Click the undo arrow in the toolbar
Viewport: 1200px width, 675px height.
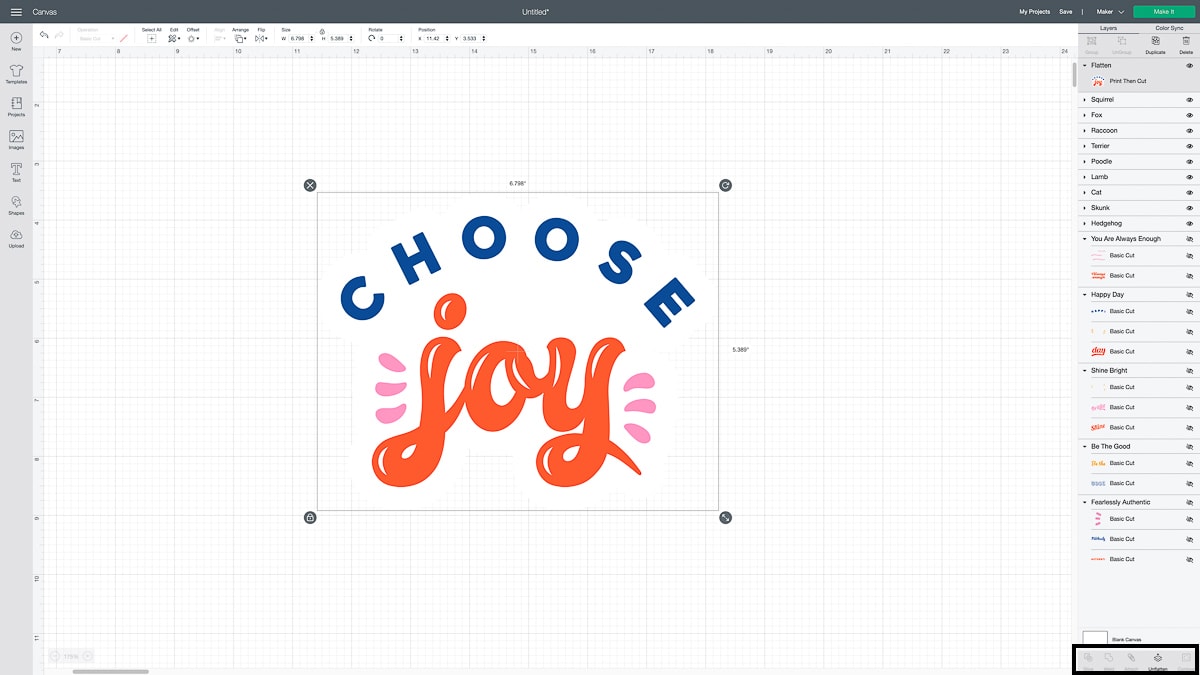(44, 35)
